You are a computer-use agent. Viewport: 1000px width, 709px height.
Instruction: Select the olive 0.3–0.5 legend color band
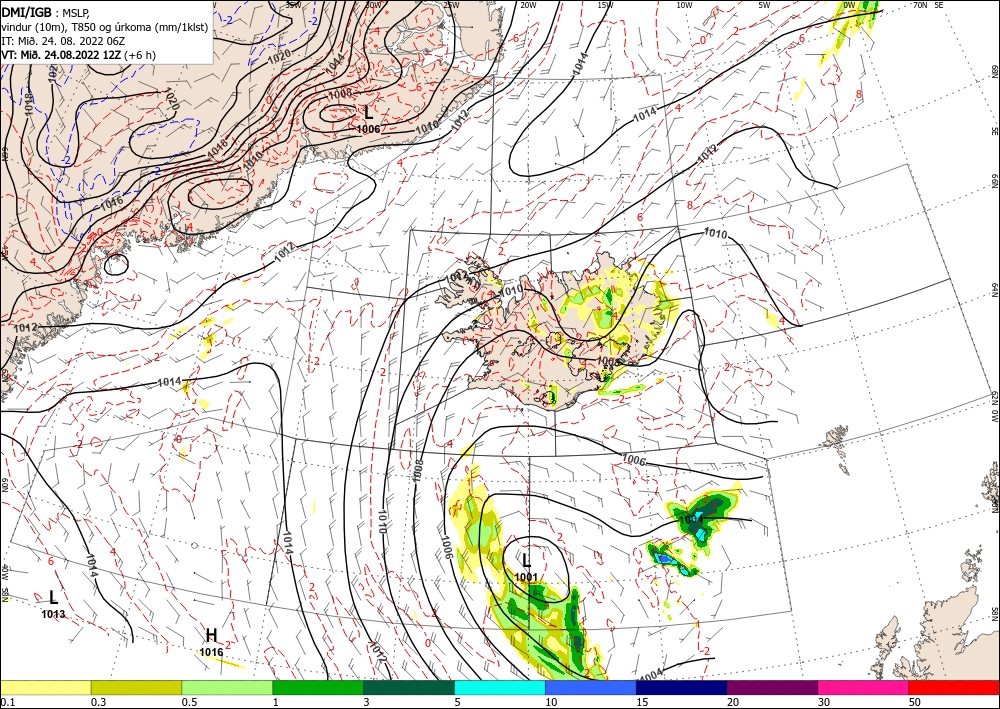[x=136, y=687]
